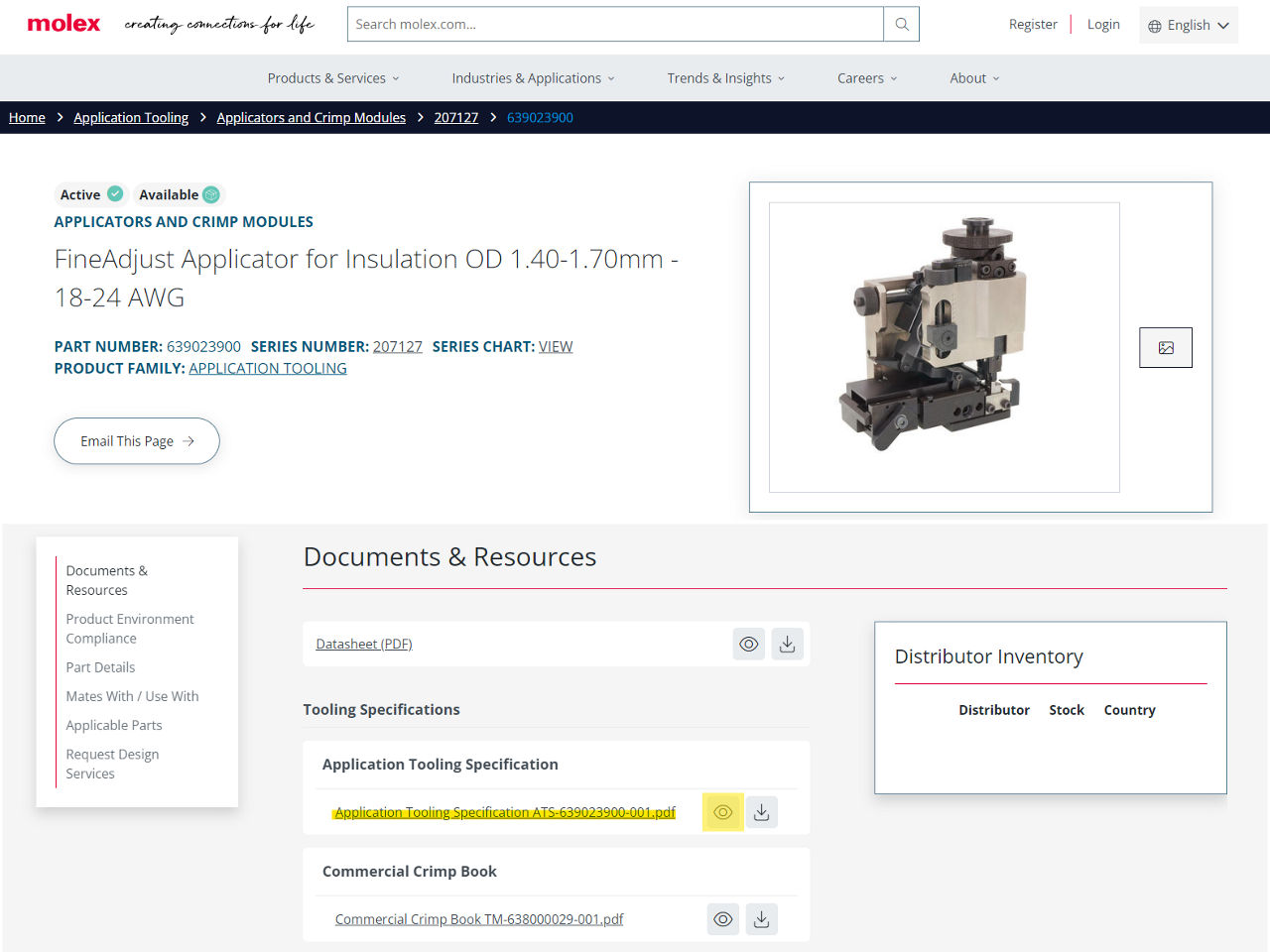1270x952 pixels.
Task: View Datasheet PDF with eye icon
Action: [749, 645]
